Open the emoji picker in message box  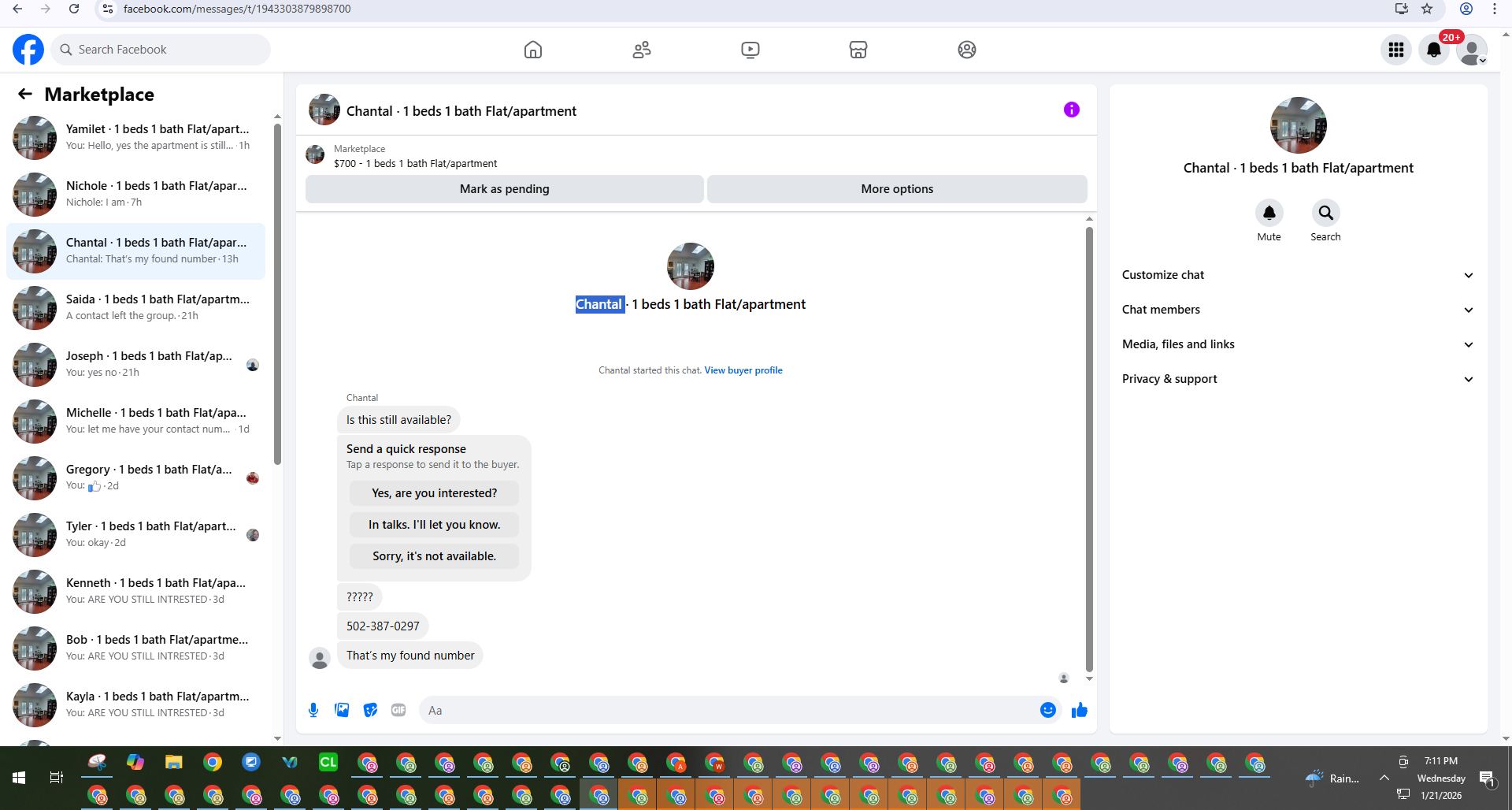pyautogui.click(x=1047, y=710)
